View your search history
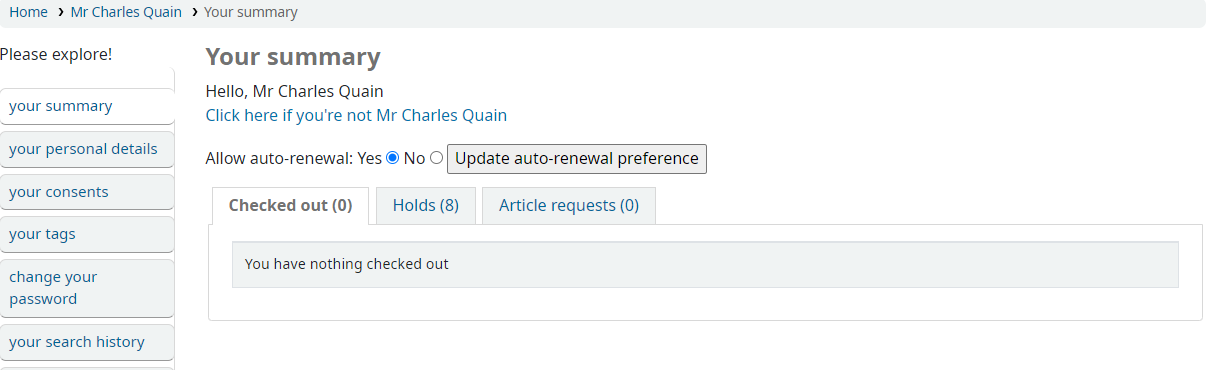 [x=87, y=342]
